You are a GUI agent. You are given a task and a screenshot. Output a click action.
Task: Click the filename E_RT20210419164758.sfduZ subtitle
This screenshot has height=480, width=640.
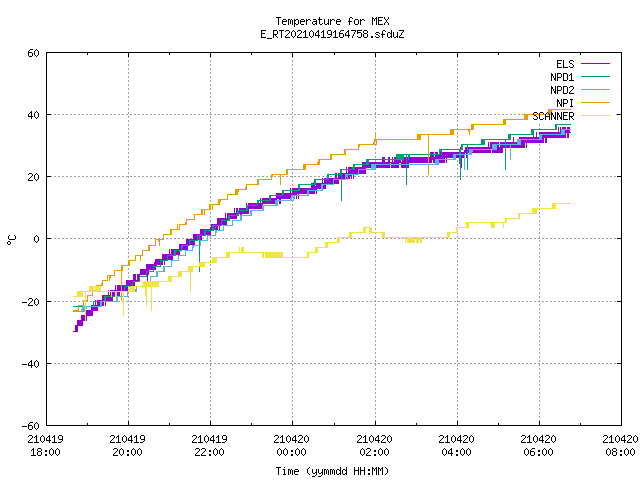(x=332, y=34)
